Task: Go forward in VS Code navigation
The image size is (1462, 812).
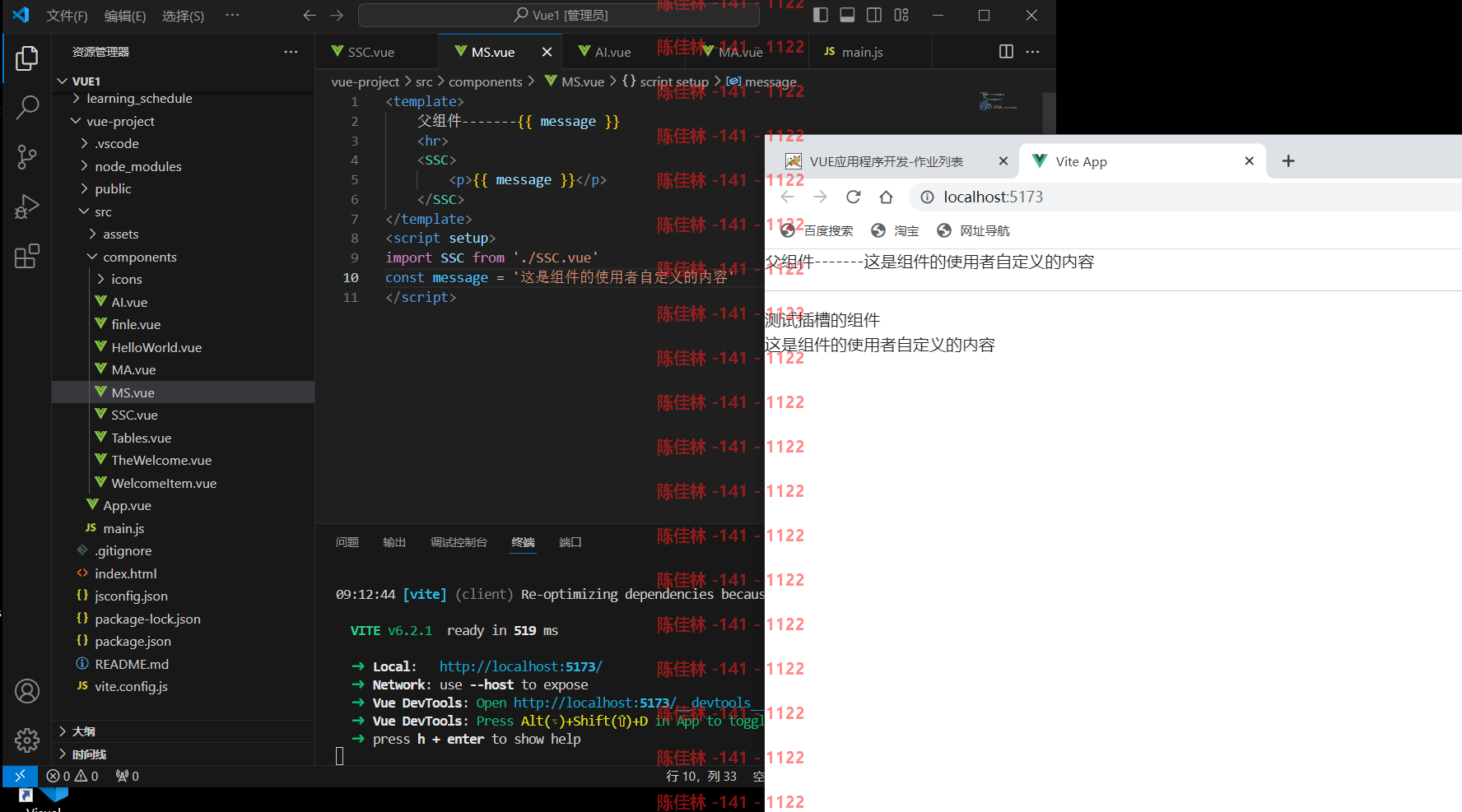Action: [337, 15]
